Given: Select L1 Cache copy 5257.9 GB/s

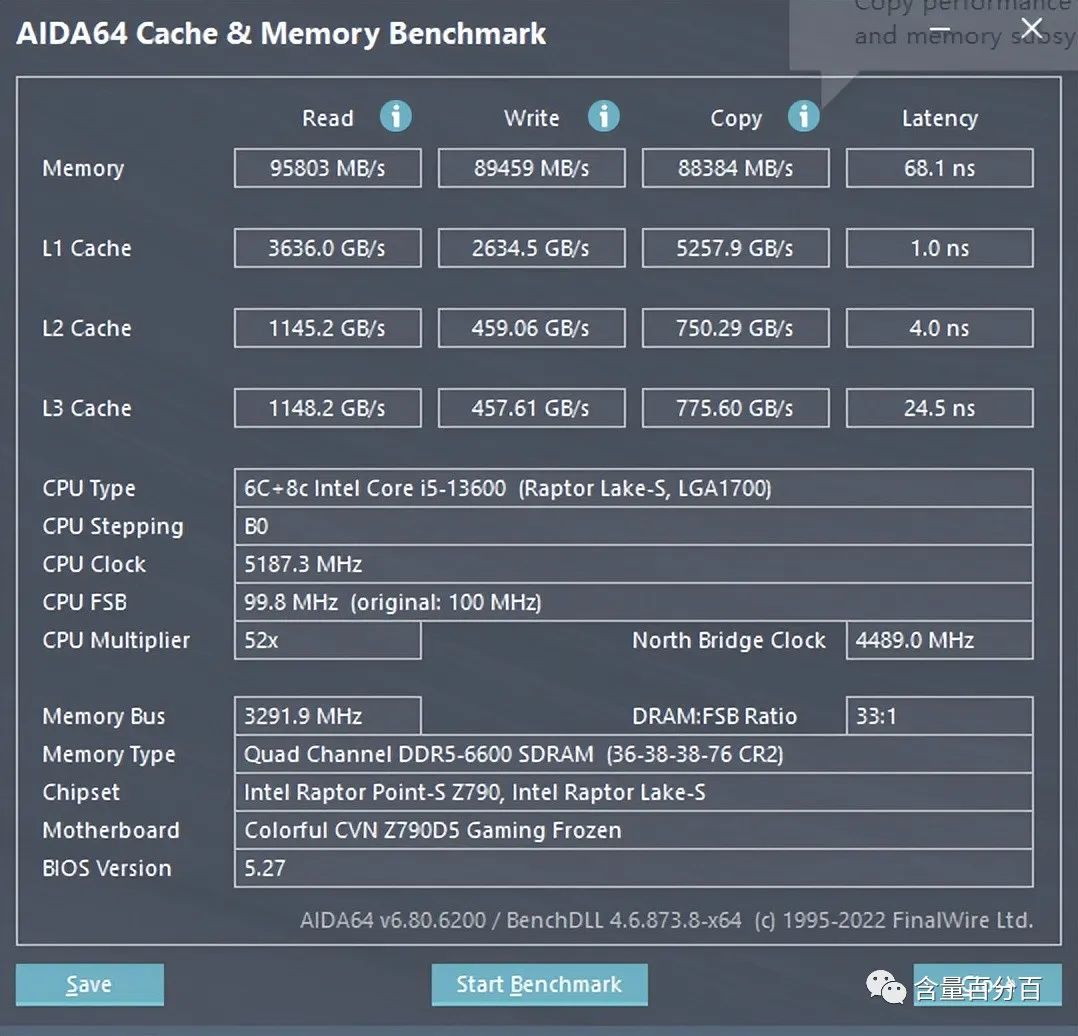Looking at the screenshot, I should click(736, 247).
